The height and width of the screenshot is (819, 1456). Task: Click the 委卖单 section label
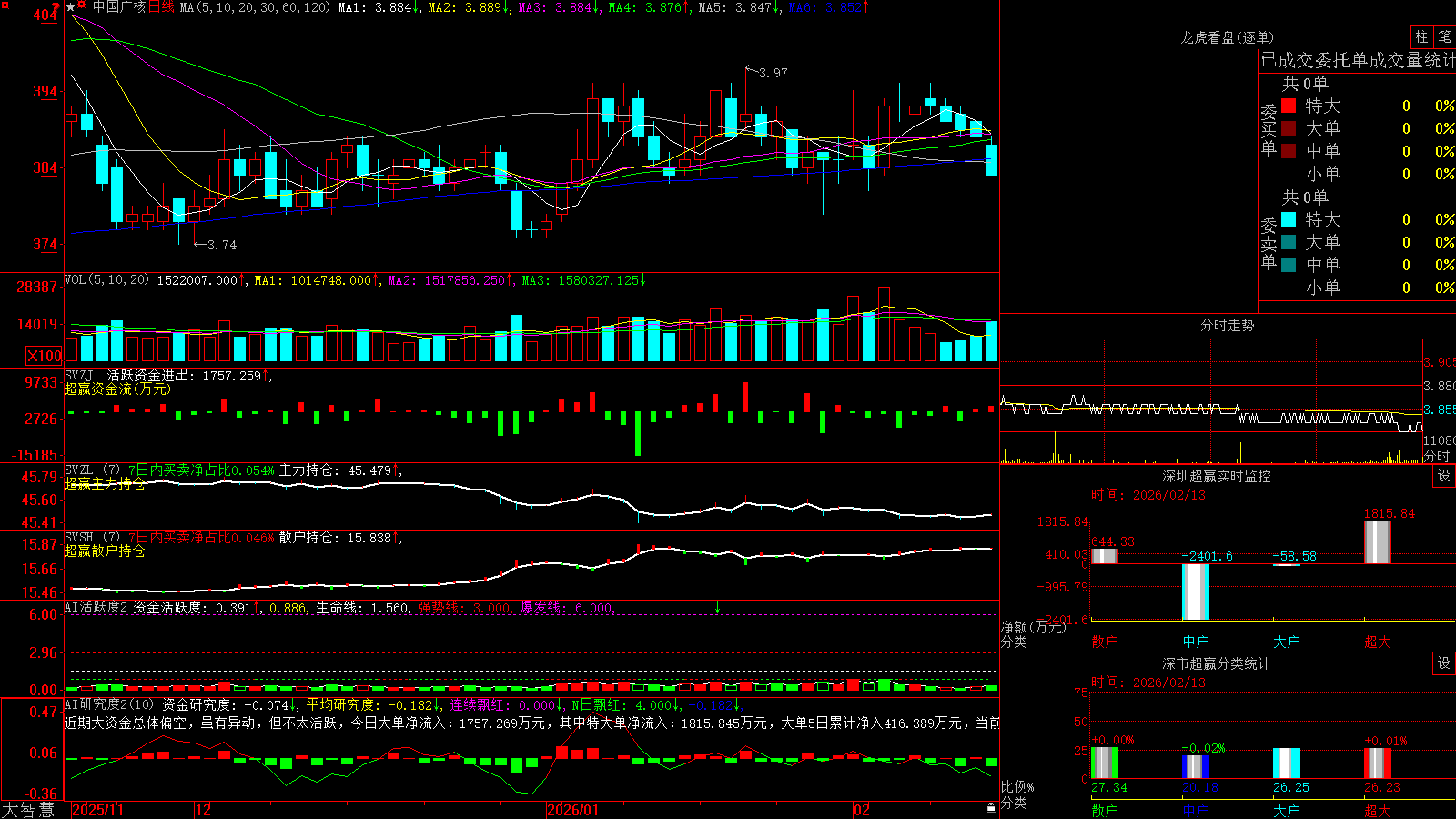tap(1269, 244)
